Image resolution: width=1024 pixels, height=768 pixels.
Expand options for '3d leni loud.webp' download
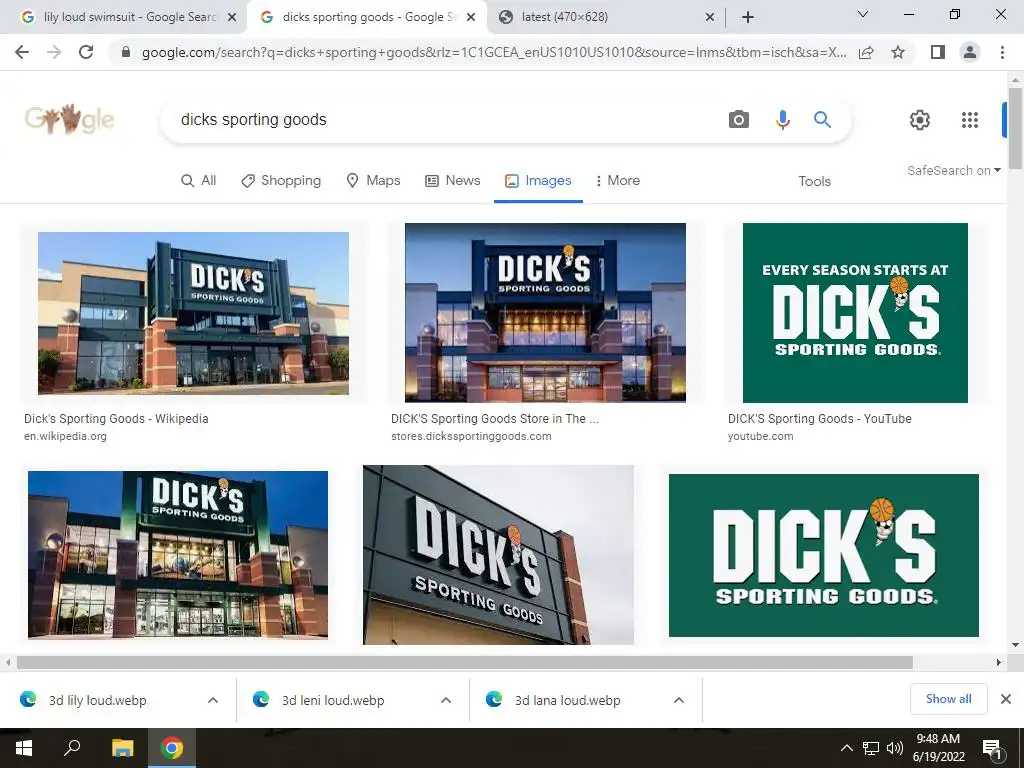coord(446,700)
